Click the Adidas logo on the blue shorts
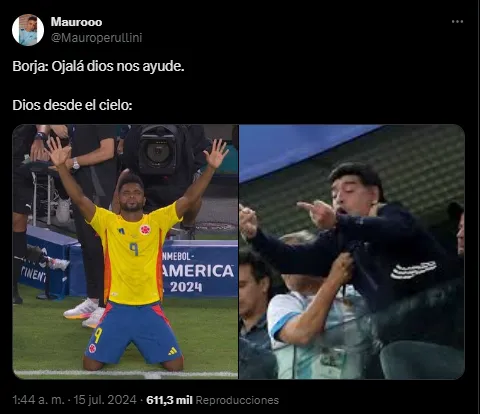Screen dimensions: 480x414 [x=172, y=351]
